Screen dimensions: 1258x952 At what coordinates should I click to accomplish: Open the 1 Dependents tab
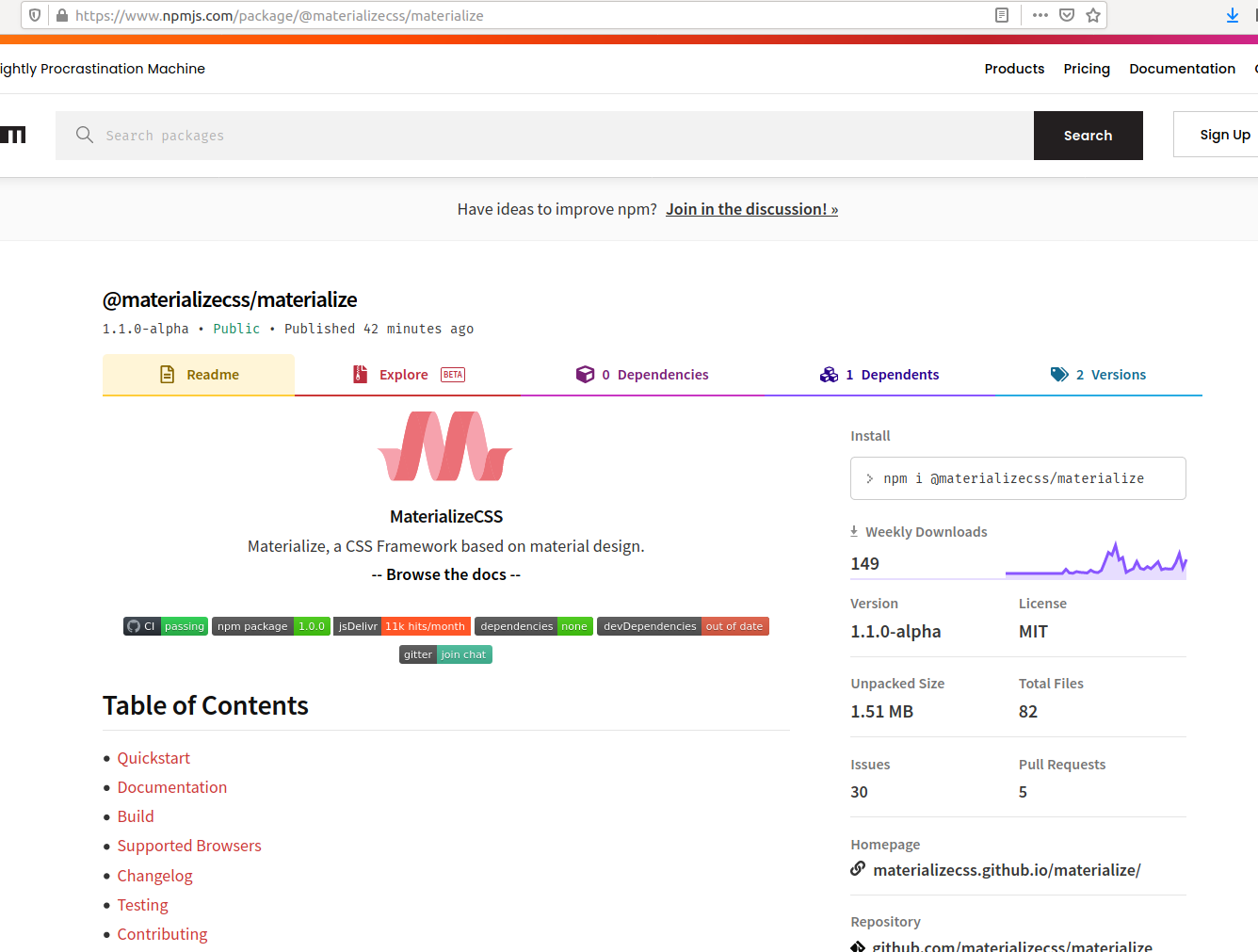(879, 375)
